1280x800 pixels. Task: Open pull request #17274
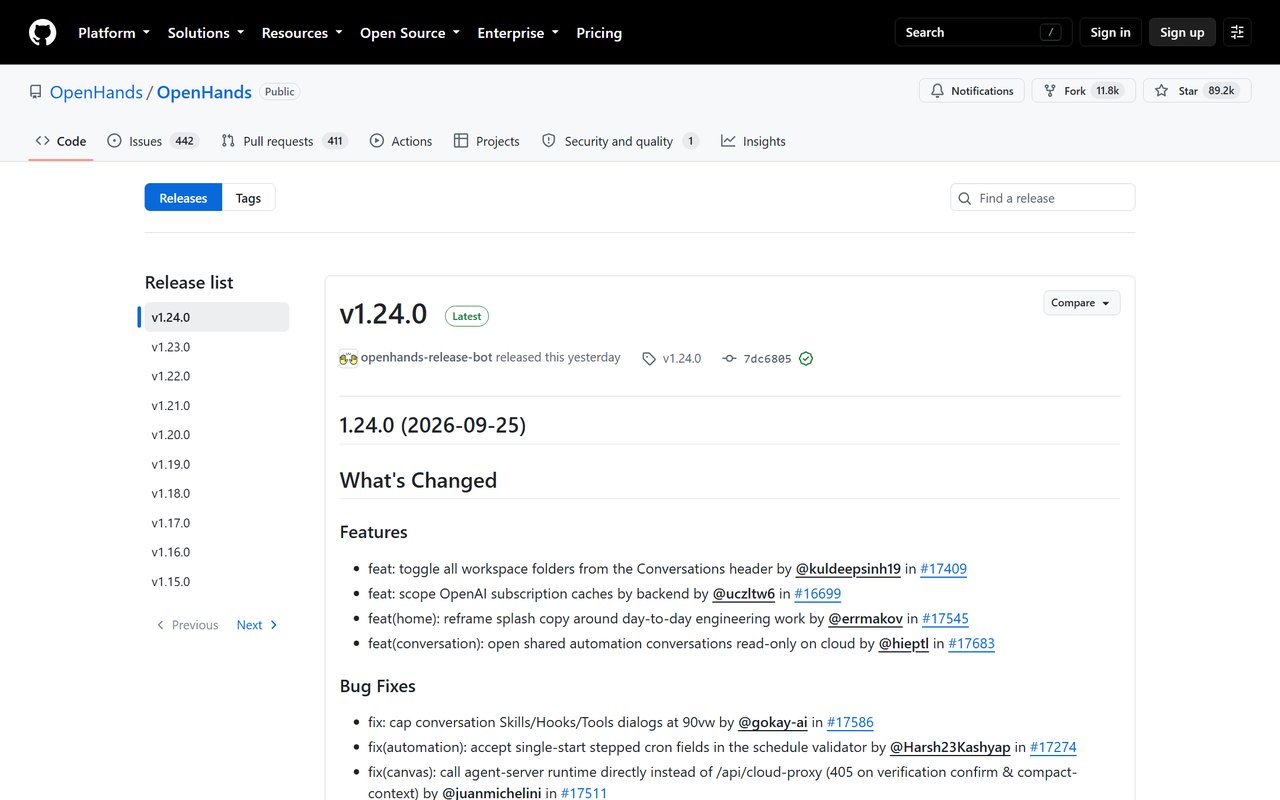click(x=1053, y=747)
